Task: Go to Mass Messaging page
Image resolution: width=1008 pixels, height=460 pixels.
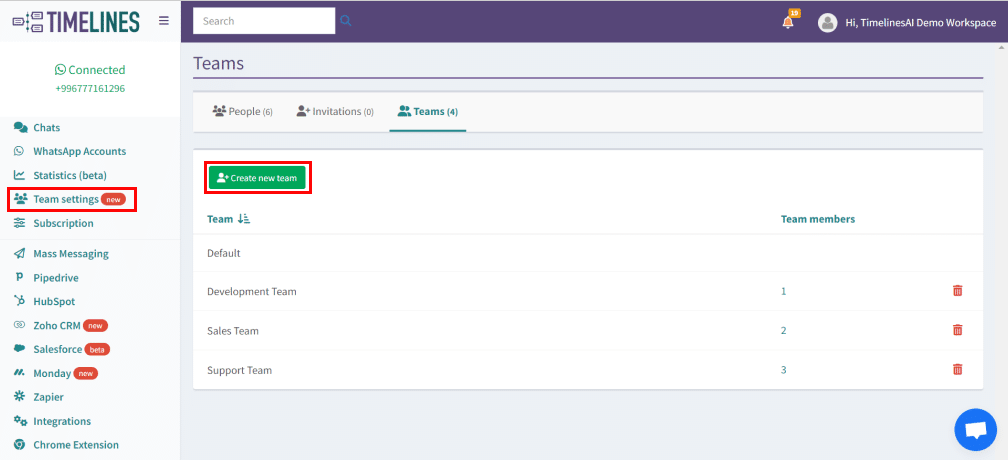Action: point(70,254)
